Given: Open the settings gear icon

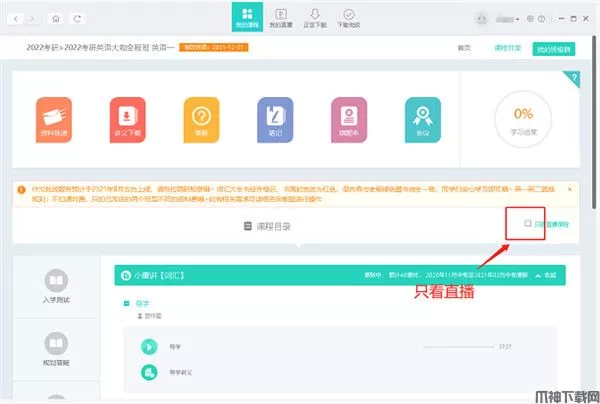Looking at the screenshot, I should (530, 18).
